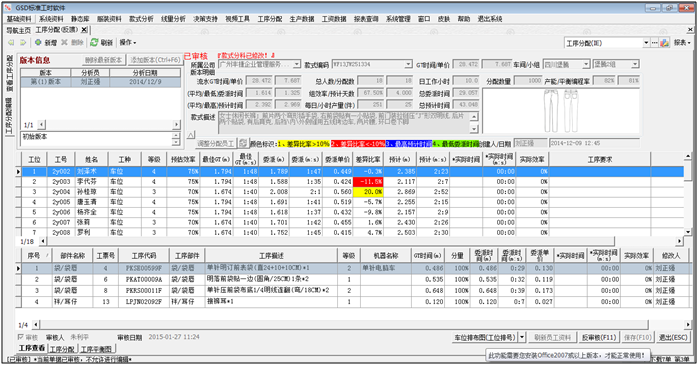Click the 添加版本(Ctrl+F6) button
699x365 pixels.
[x=155, y=60]
